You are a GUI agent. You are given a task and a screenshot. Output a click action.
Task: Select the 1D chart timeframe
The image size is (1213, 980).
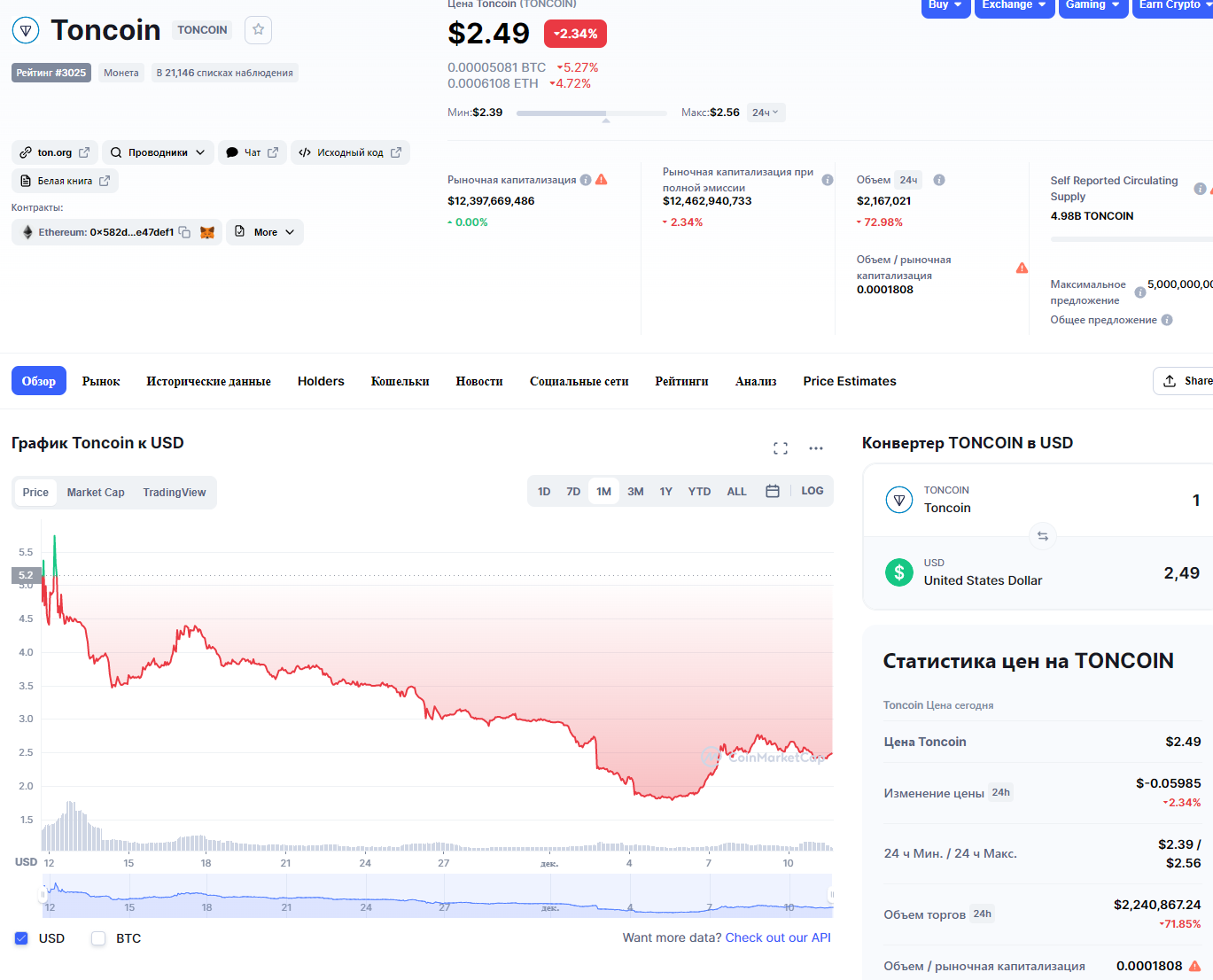click(x=544, y=491)
